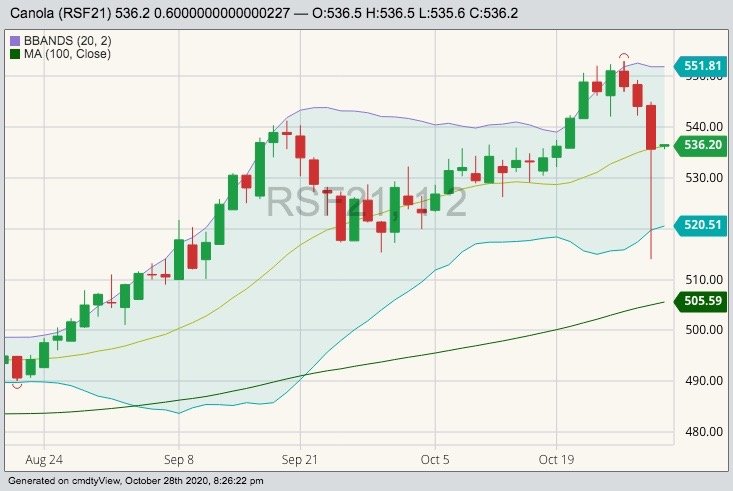This screenshot has height=491, width=733.
Task: Click the 'Sep 8' date axis label
Action: click(x=179, y=460)
